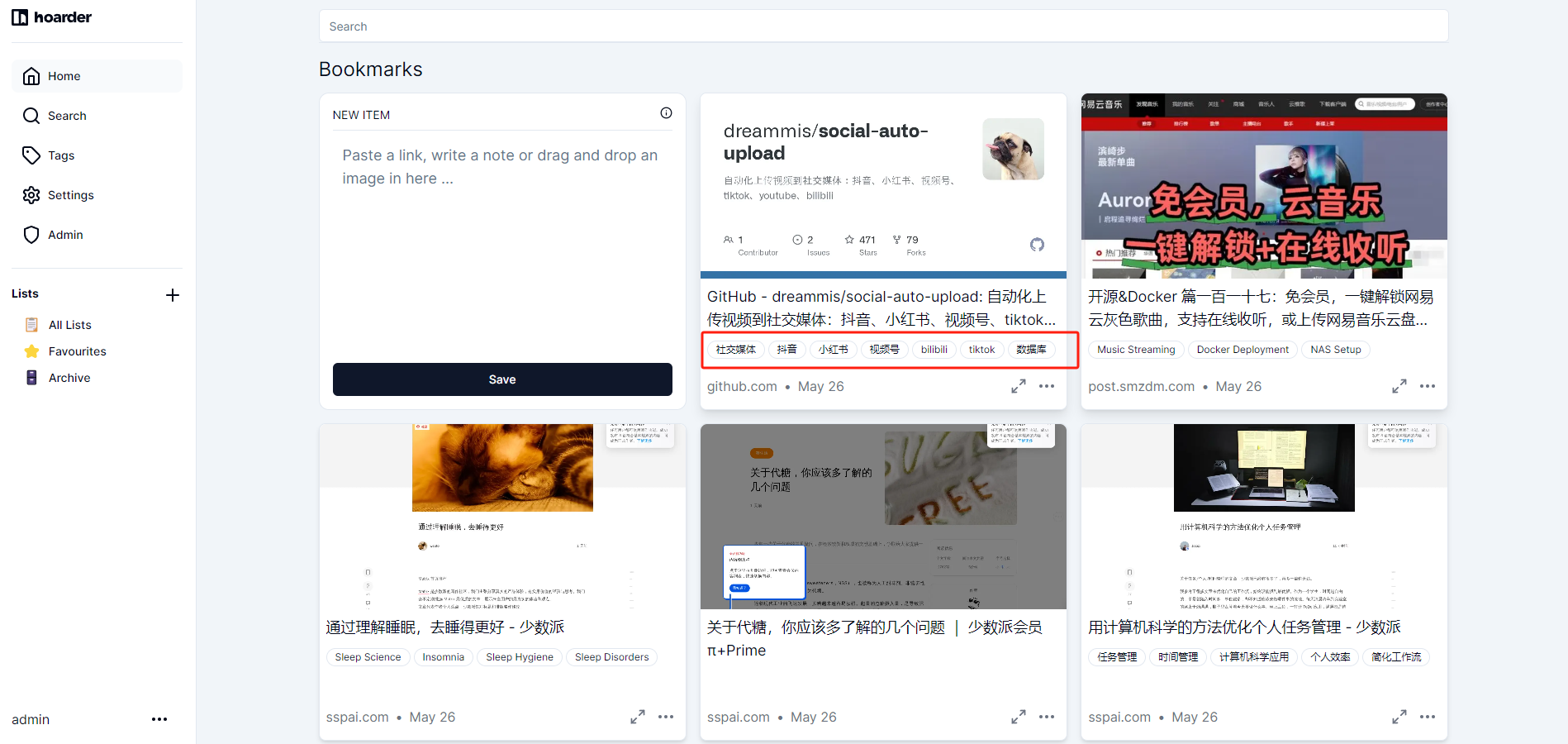
Task: Expand the sleep article bookmark preview
Action: click(637, 717)
